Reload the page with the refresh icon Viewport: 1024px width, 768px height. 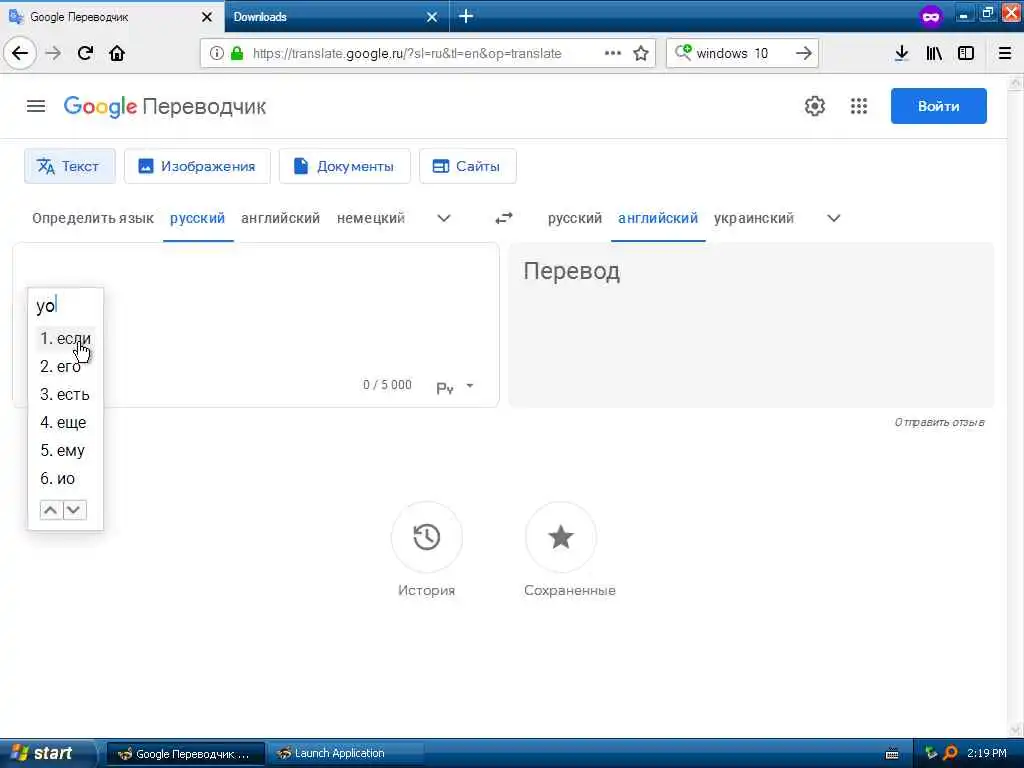point(85,53)
